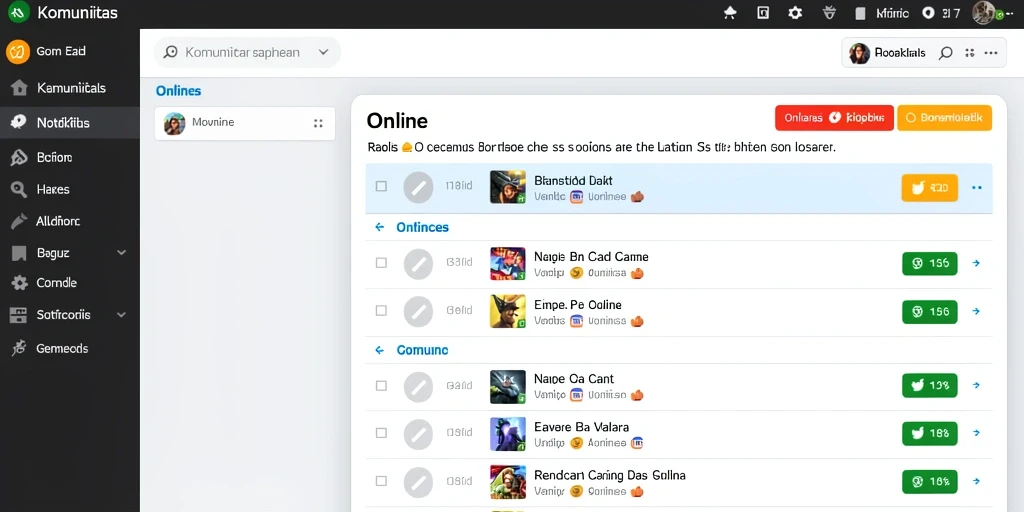The height and width of the screenshot is (512, 1024).
Task: Expand the Baguz sidebar section chevron
Action: [121, 253]
